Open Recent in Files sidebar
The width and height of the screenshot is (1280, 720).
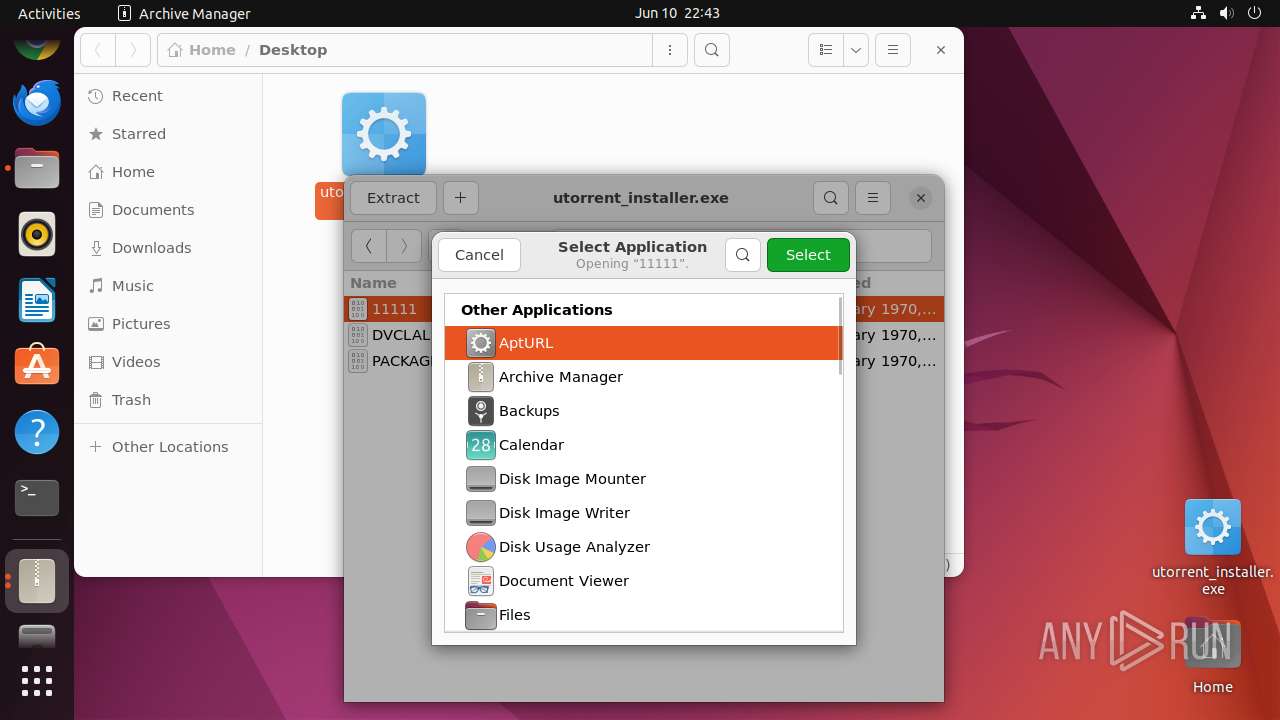click(x=168, y=96)
